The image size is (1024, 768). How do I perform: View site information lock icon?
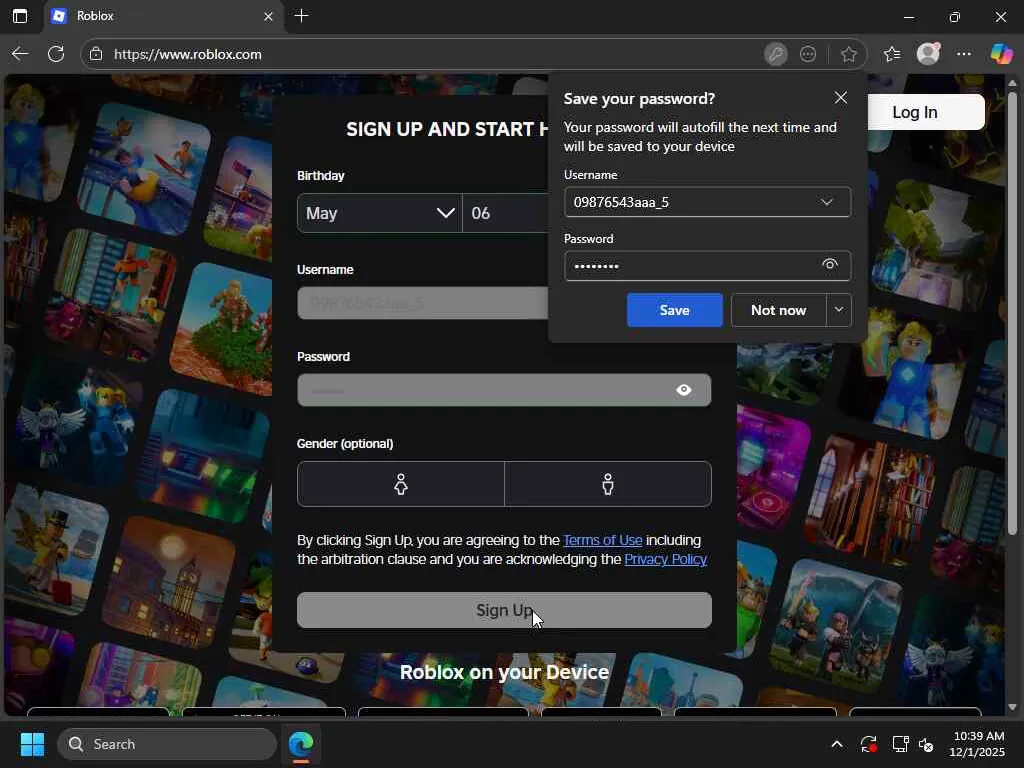[x=96, y=54]
